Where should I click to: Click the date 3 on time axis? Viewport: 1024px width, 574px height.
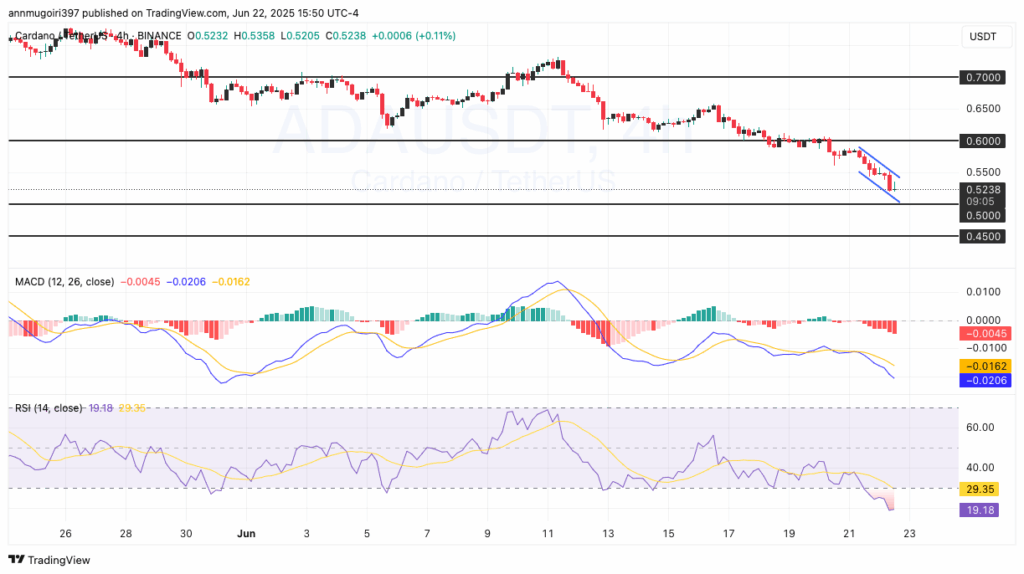point(306,534)
